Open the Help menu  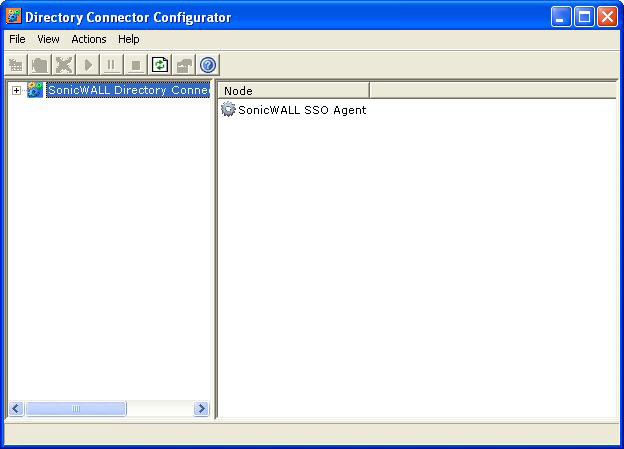click(129, 39)
